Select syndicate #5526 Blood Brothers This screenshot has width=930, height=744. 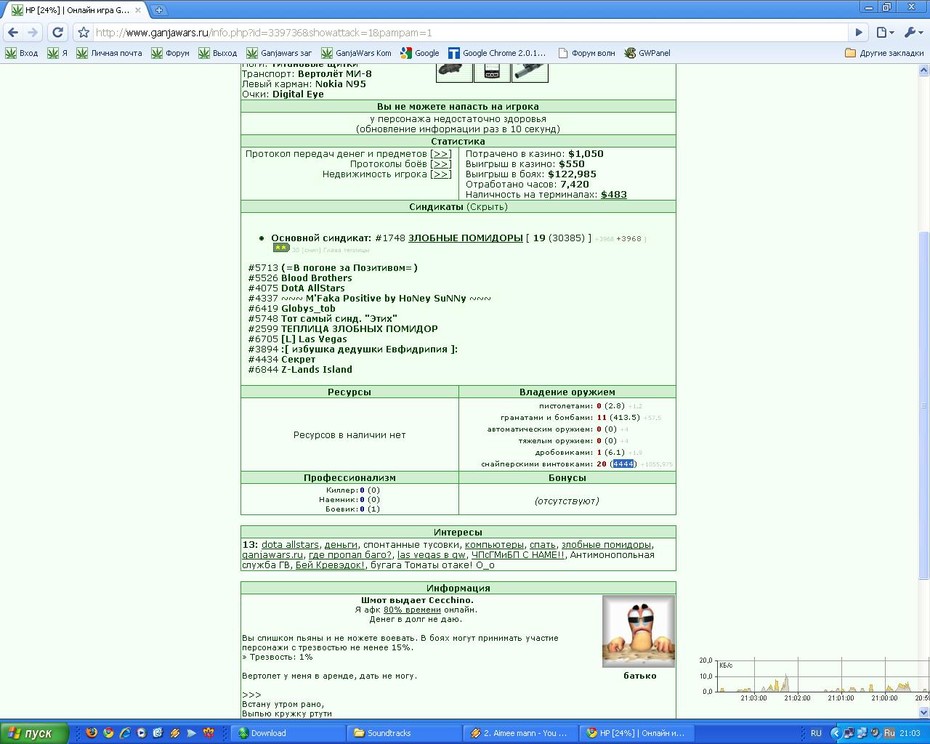click(x=300, y=278)
